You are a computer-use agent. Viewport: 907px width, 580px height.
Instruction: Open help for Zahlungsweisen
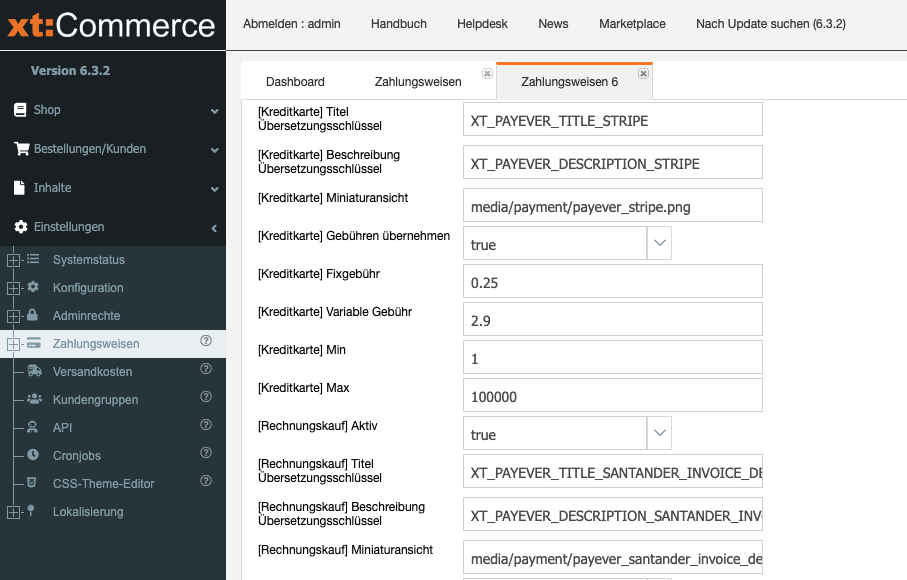point(206,341)
